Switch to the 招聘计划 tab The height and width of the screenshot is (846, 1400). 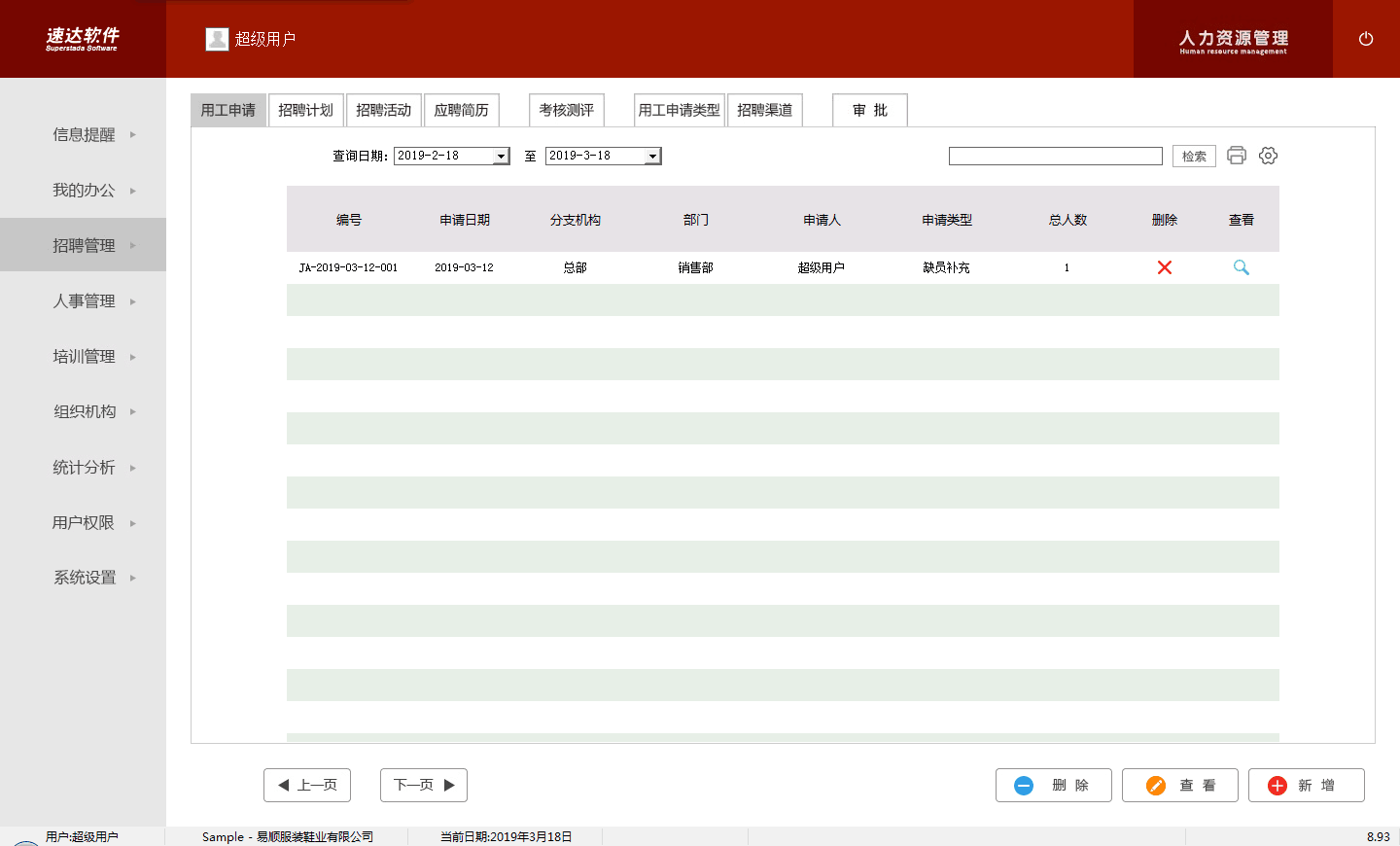point(305,110)
